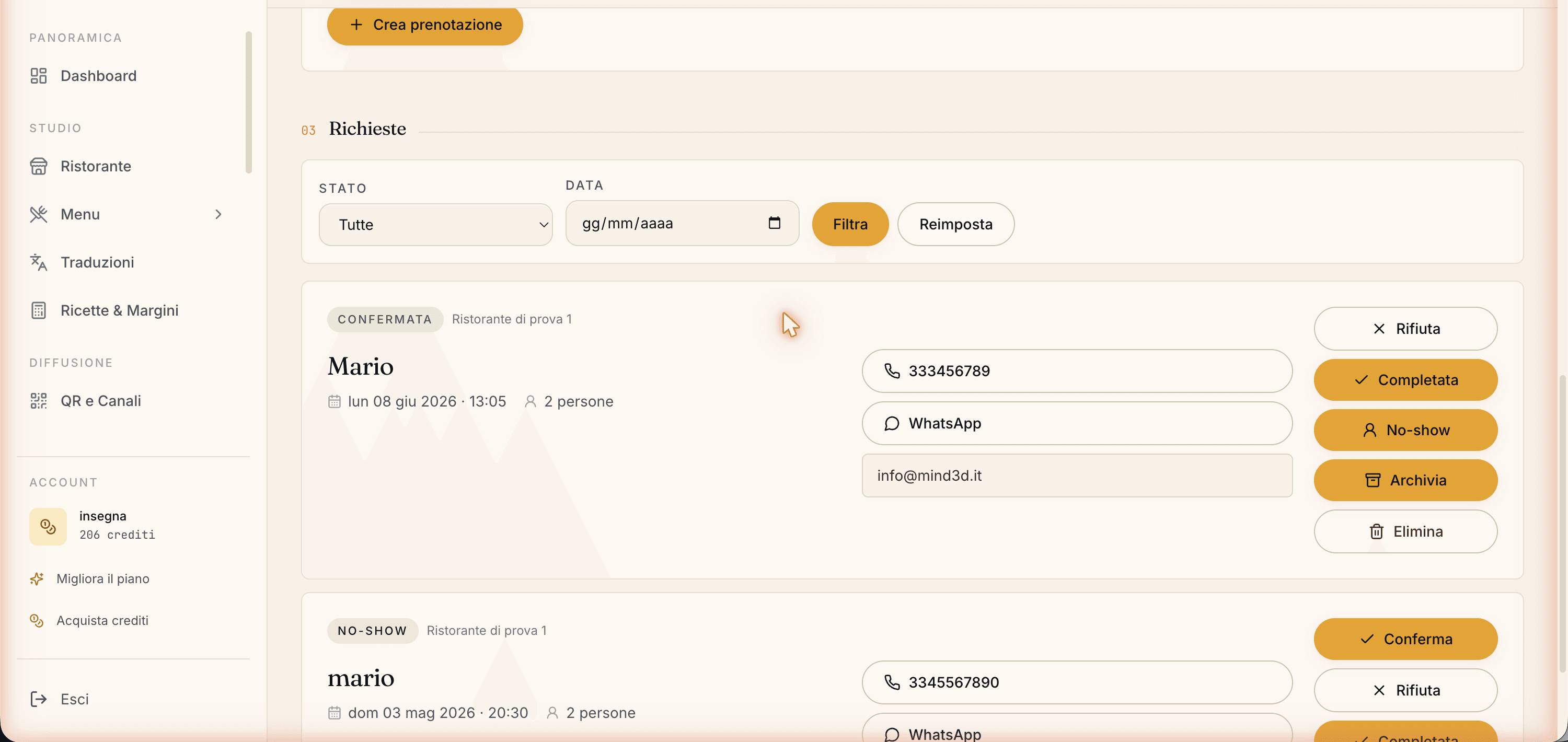Click the Ristorante storefront icon
1568x742 pixels.
(38, 166)
